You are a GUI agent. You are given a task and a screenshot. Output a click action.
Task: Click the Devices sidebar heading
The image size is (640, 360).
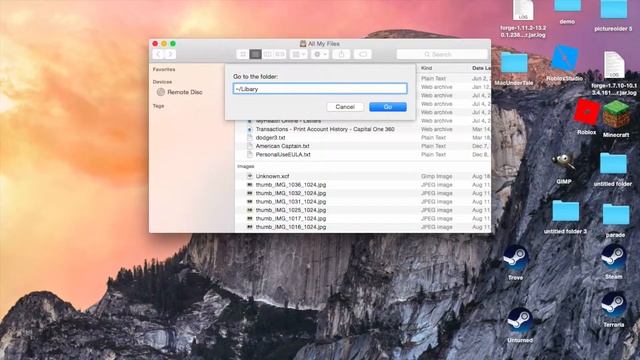[x=162, y=82]
